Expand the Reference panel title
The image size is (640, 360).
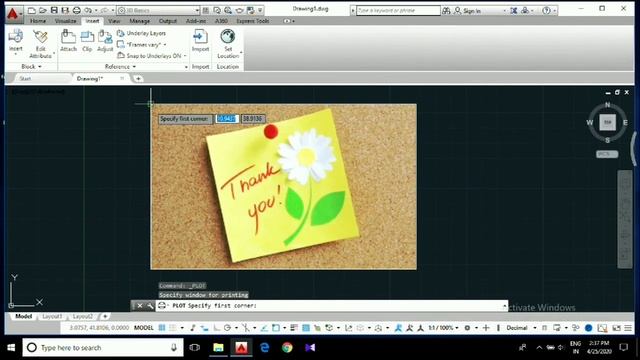click(x=120, y=67)
